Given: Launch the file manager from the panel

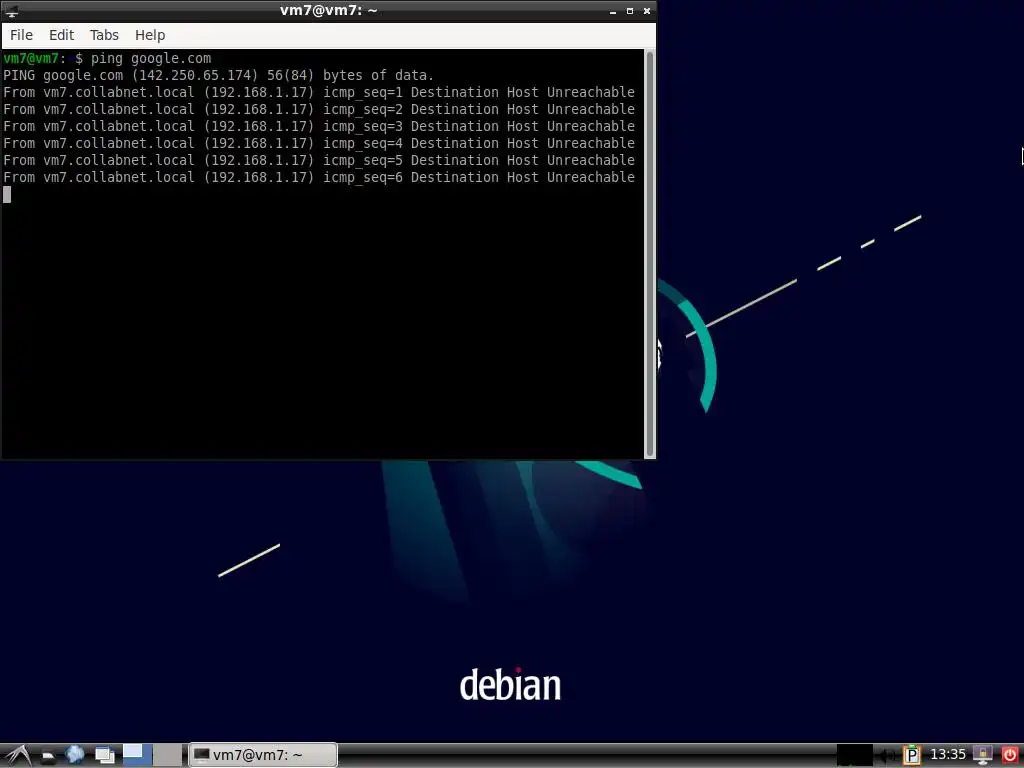Looking at the screenshot, I should coord(48,756).
